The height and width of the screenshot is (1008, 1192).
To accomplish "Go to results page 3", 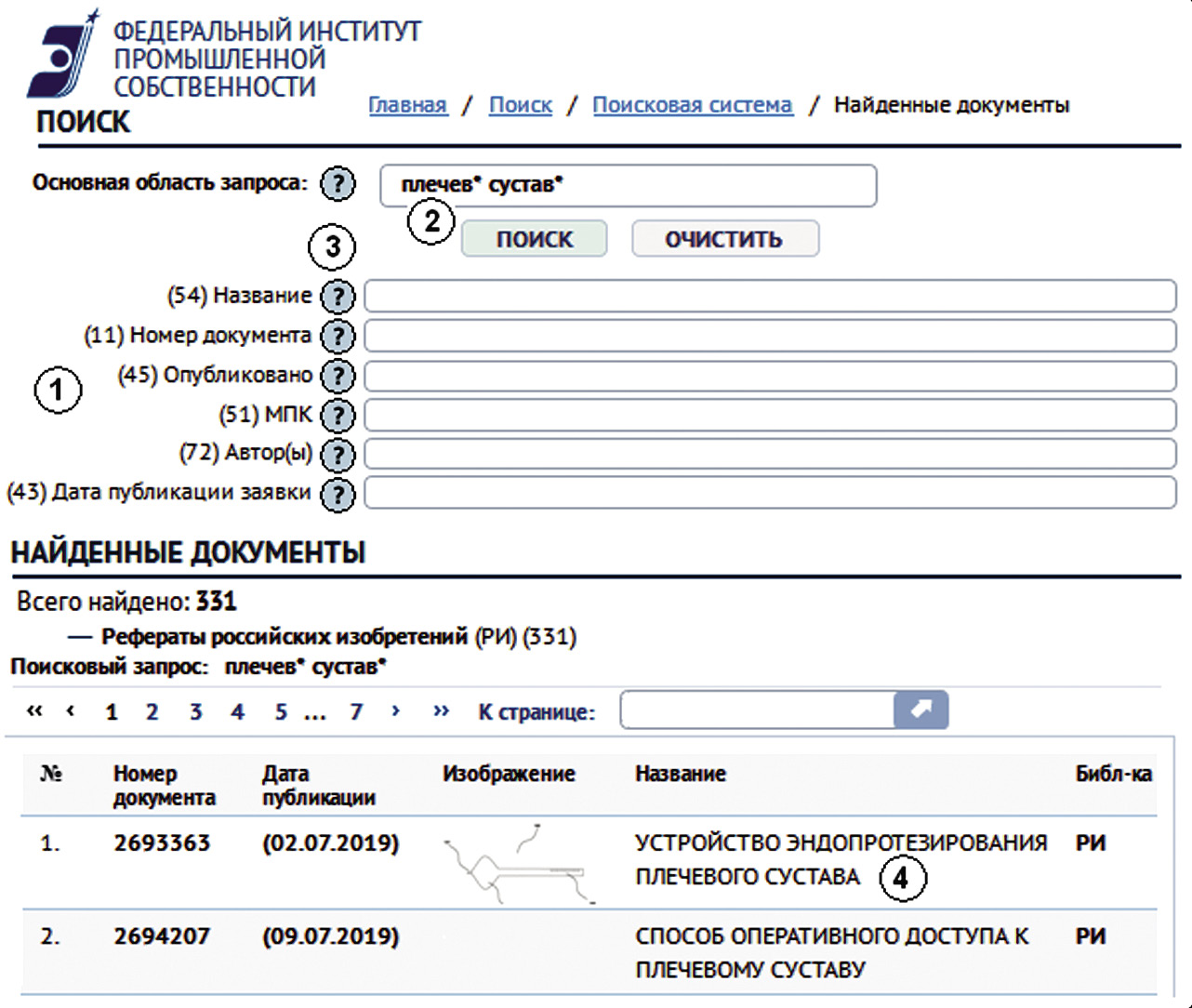I will point(195,712).
